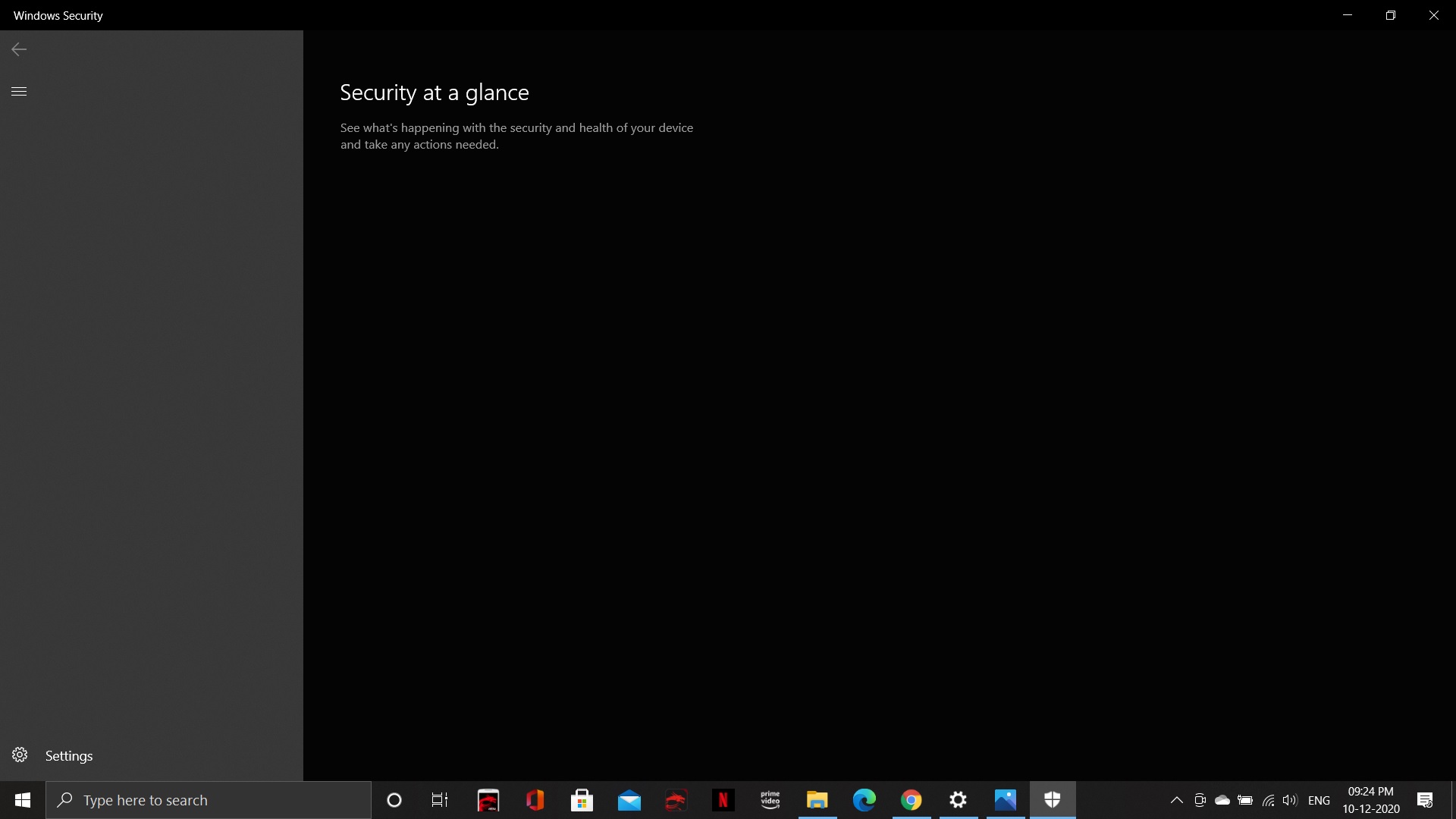Open the Mail app
1456x819 pixels.
point(629,800)
